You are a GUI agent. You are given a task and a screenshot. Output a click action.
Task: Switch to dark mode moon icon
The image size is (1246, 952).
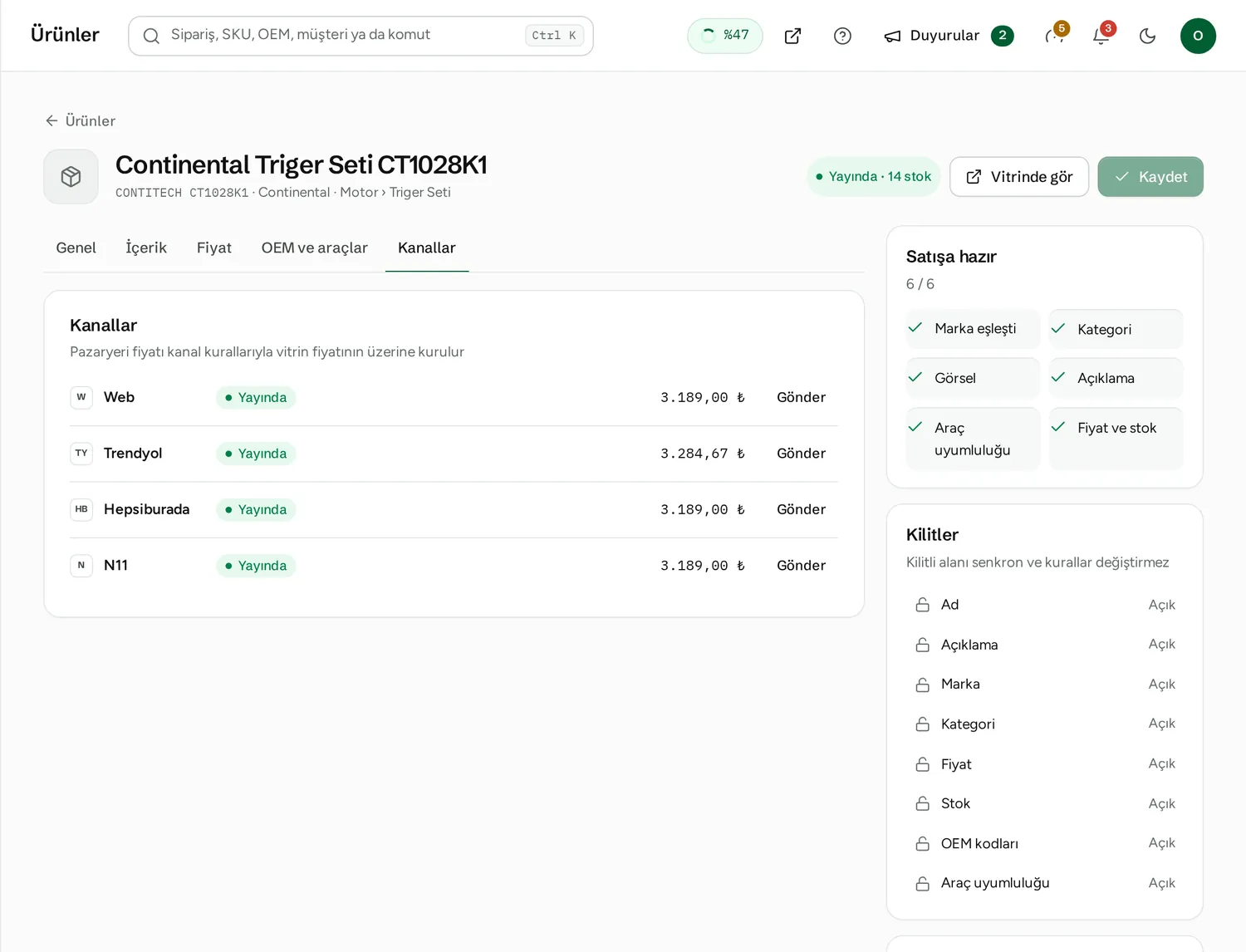coord(1148,36)
